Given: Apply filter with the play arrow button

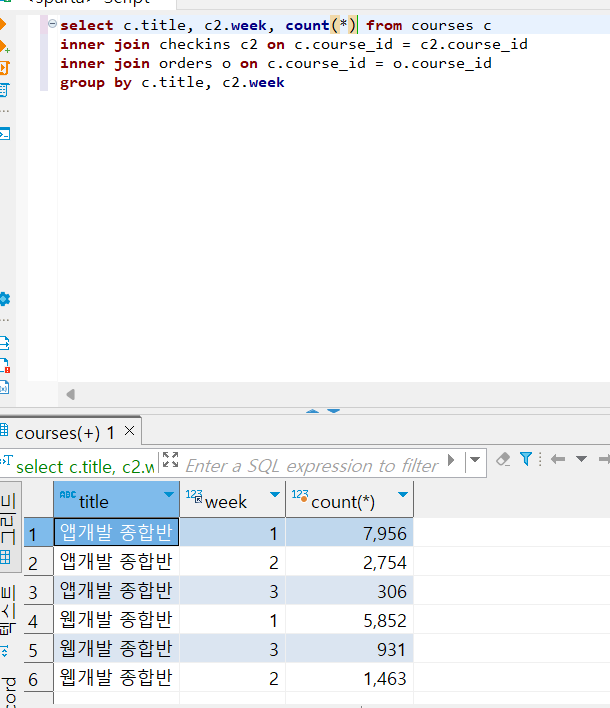Looking at the screenshot, I should coord(451,460).
